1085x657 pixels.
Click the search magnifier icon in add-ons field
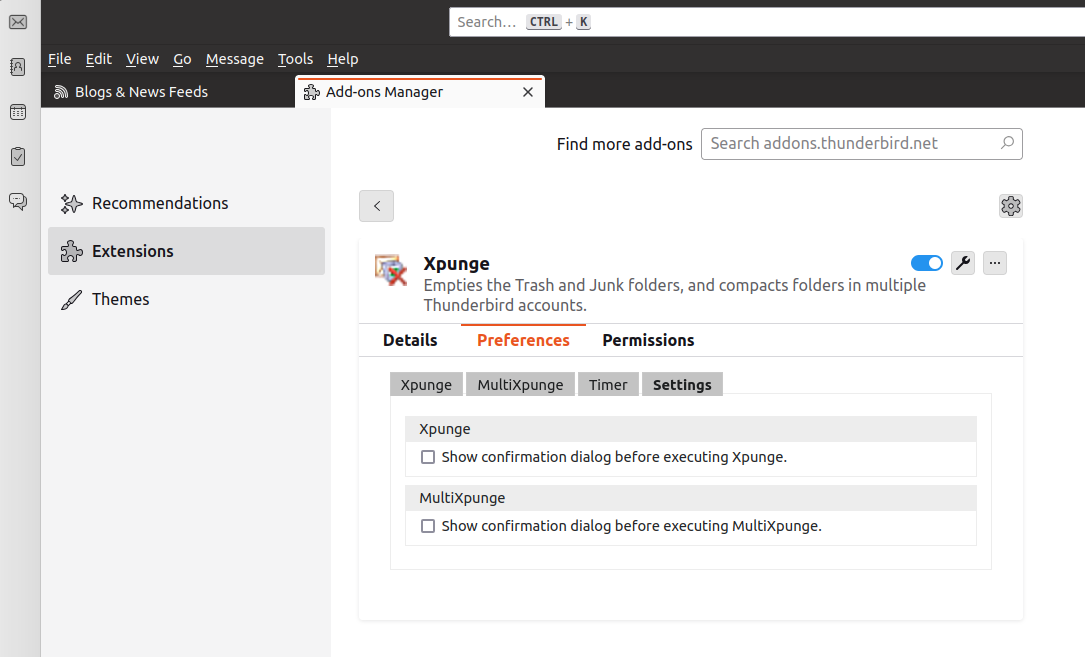(1007, 143)
